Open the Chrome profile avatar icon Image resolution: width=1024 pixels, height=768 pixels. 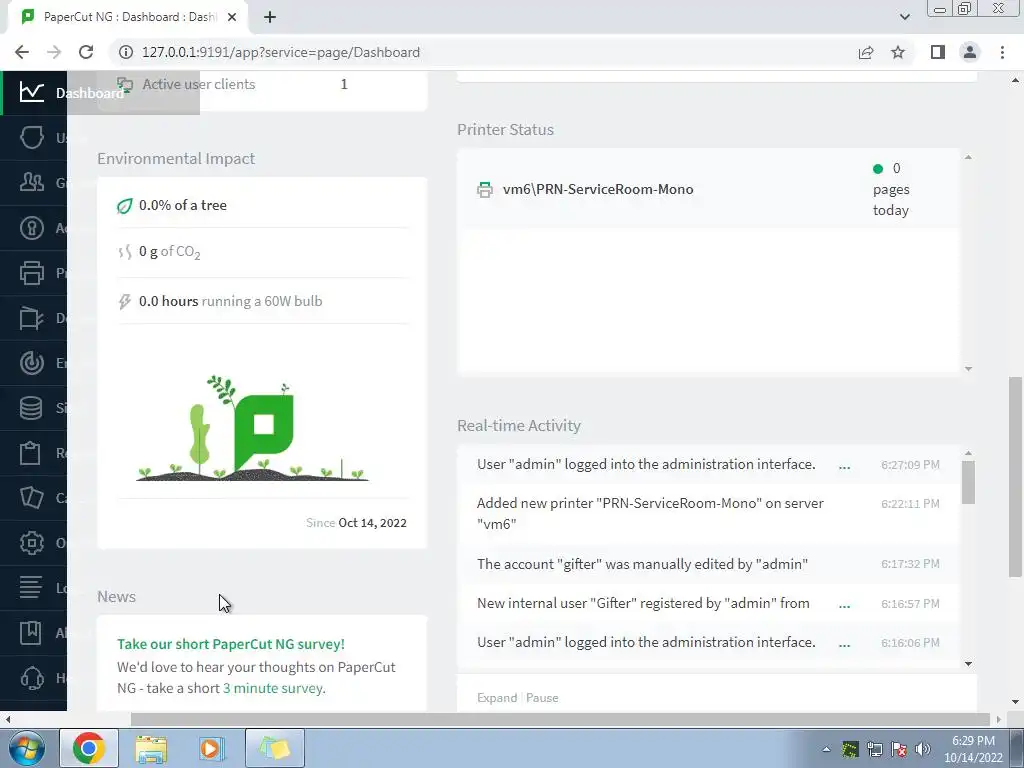tap(970, 52)
